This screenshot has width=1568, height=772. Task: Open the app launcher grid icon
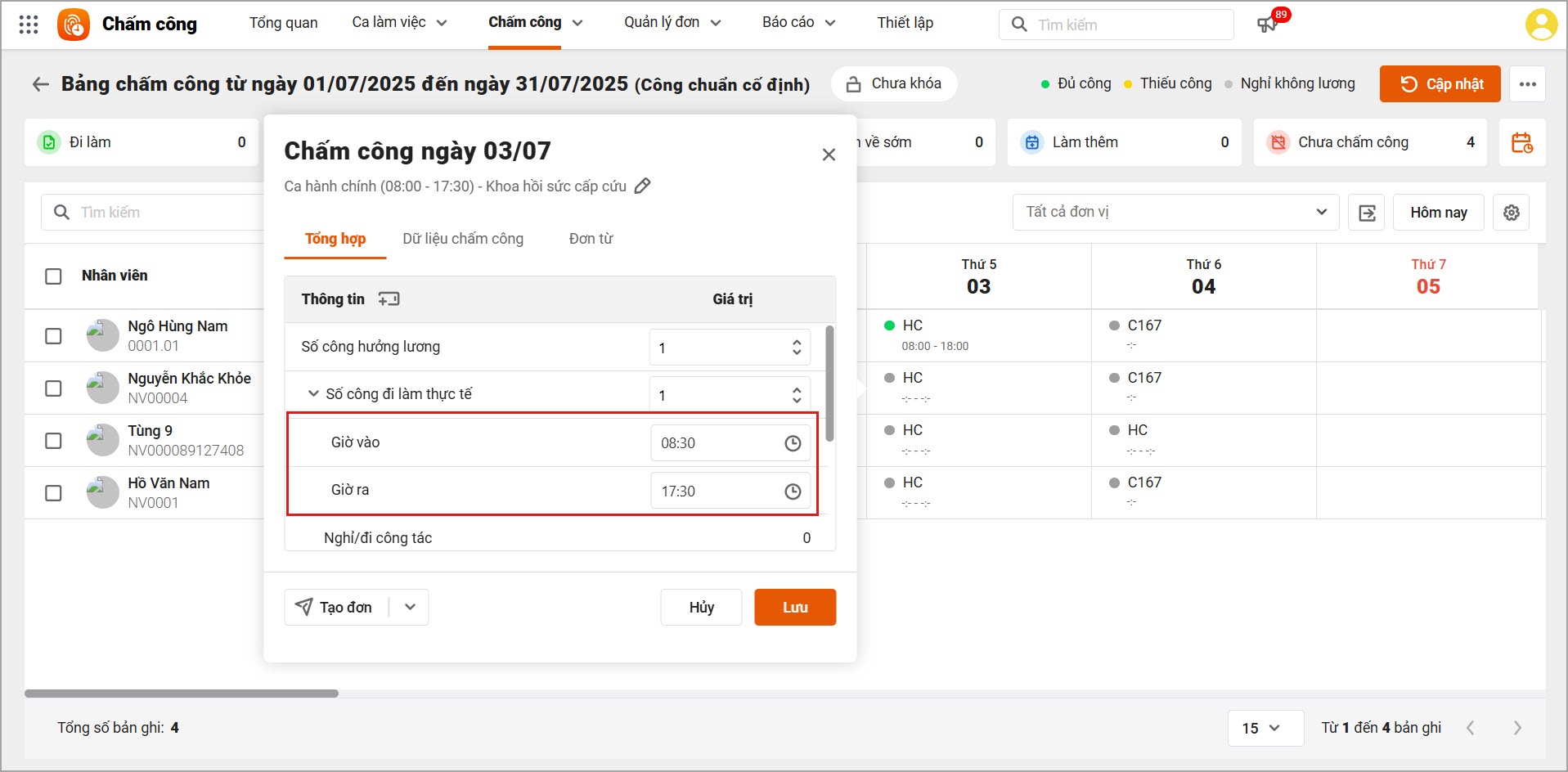point(29,25)
